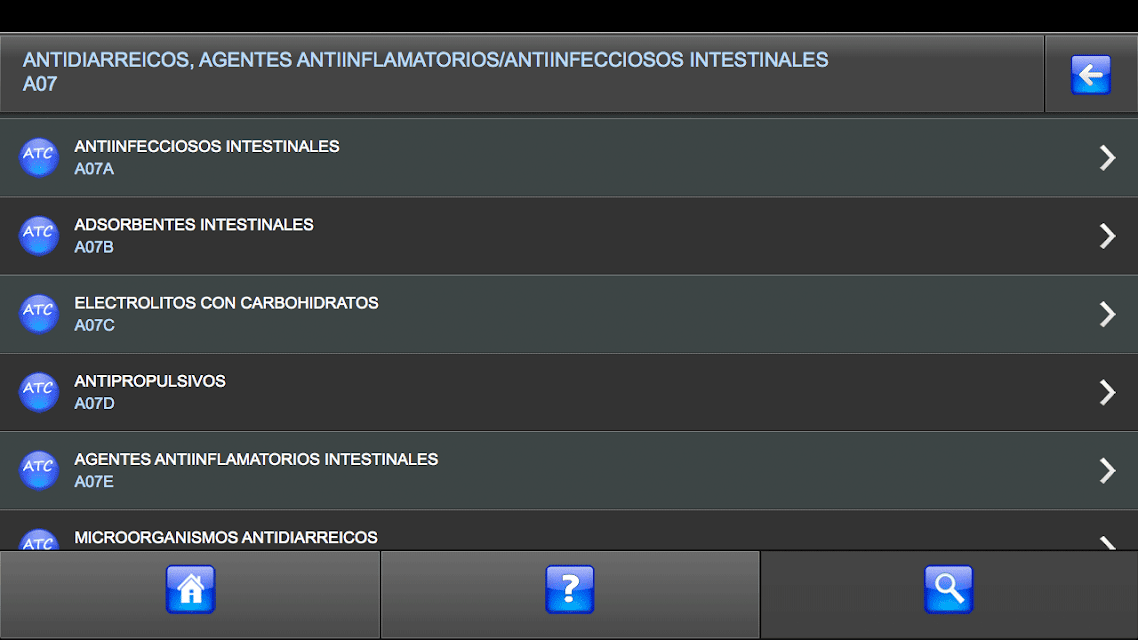This screenshot has width=1138, height=640.
Task: Click the ATC badge beside A07E
Action: point(38,471)
